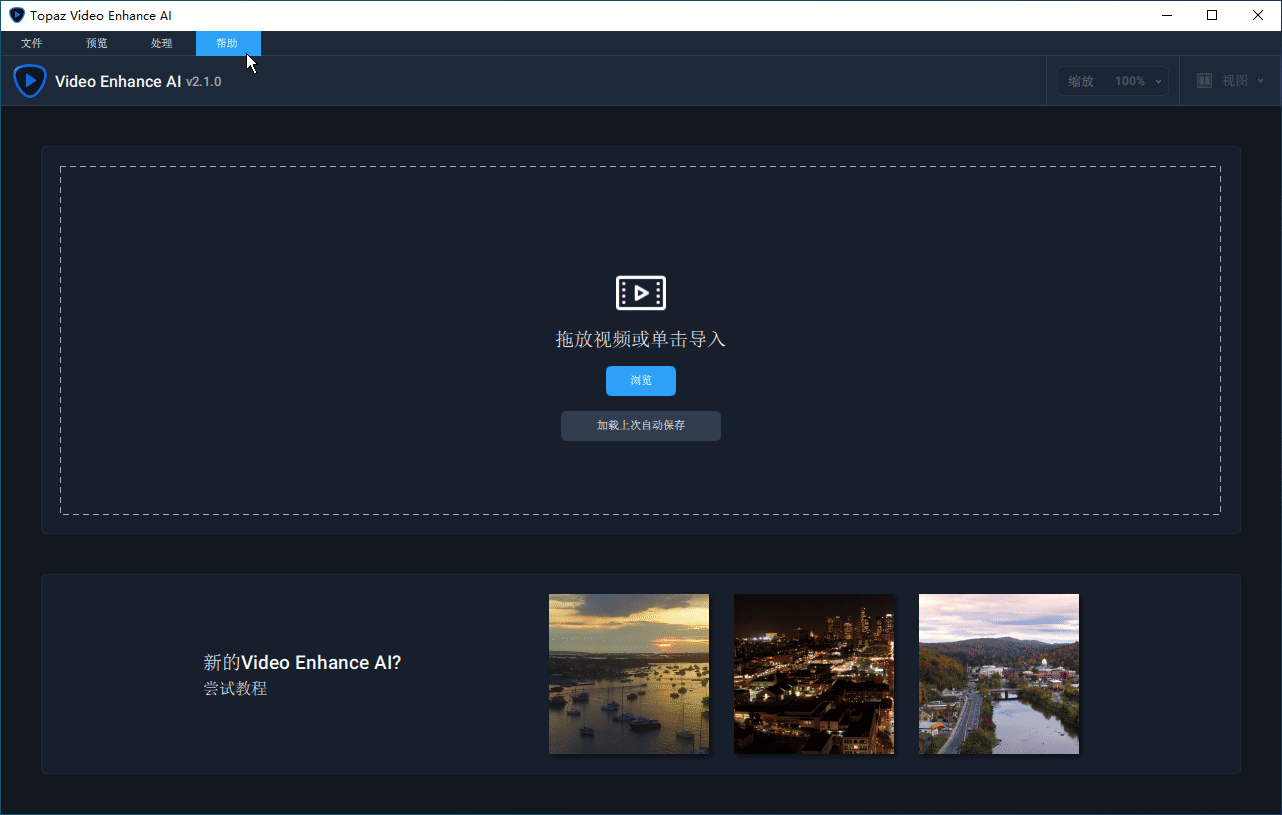The width and height of the screenshot is (1282, 815).
Task: Click the video import film icon
Action: [x=641, y=293]
